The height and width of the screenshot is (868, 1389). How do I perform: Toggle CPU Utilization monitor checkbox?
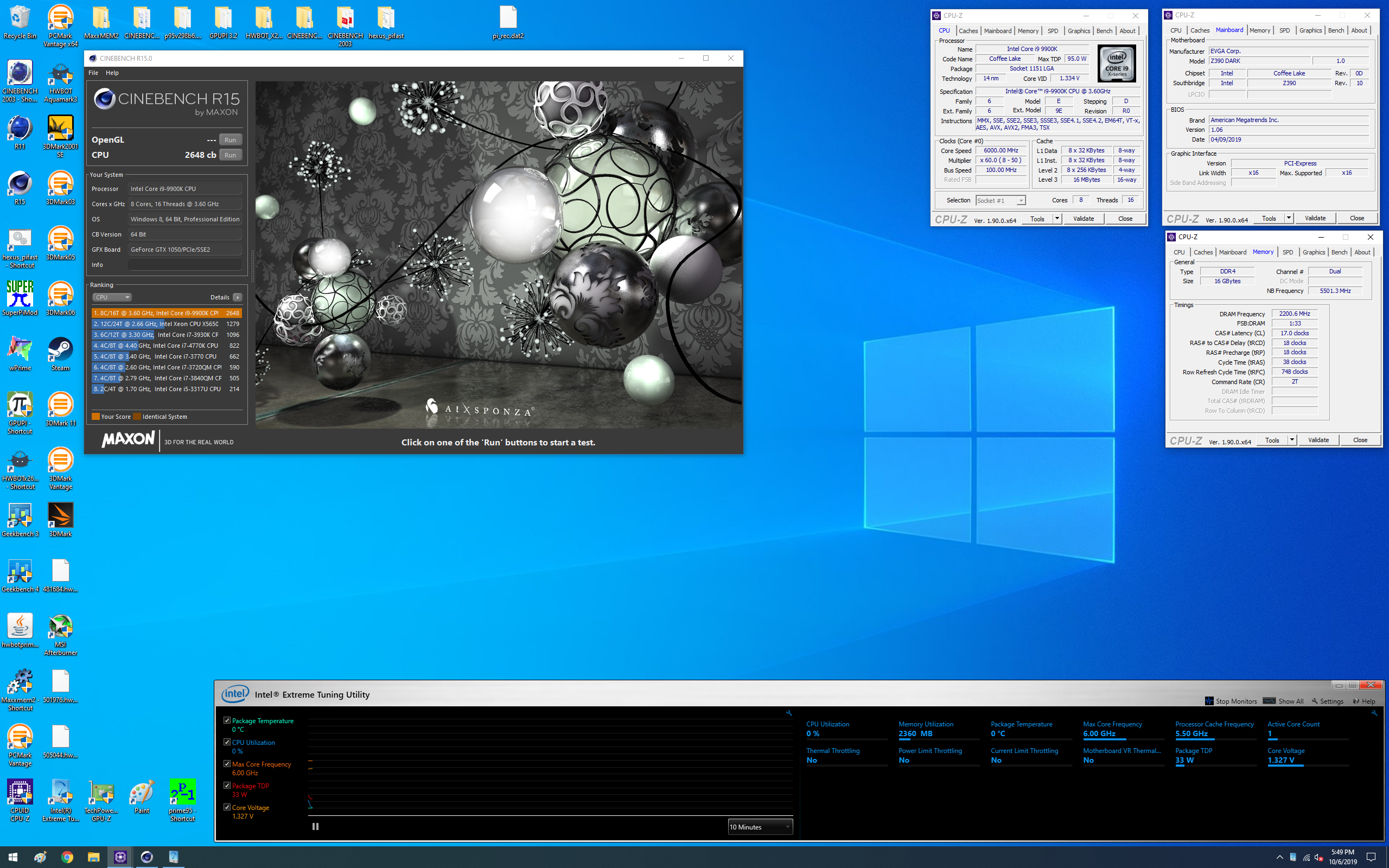[227, 742]
